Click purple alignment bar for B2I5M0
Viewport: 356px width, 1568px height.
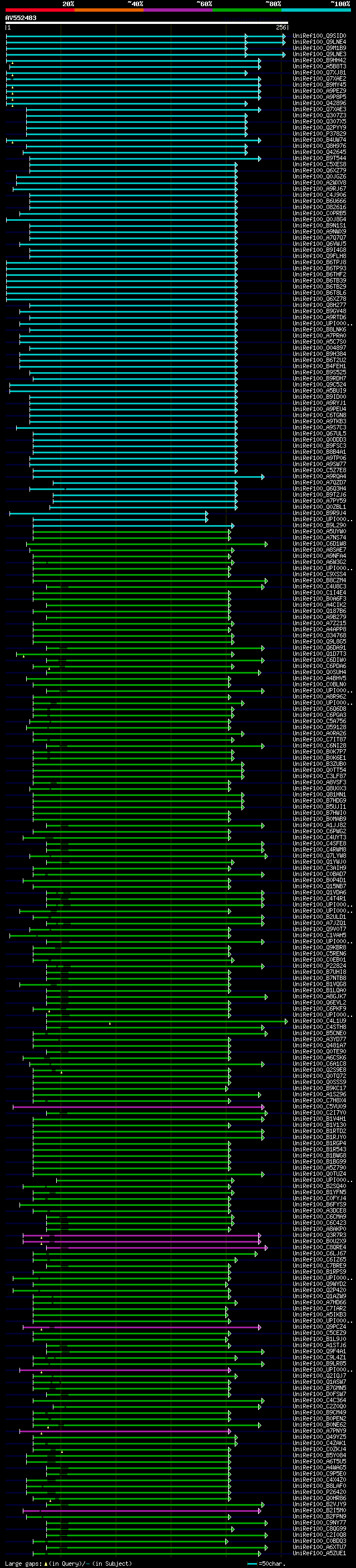tap(143, 1510)
